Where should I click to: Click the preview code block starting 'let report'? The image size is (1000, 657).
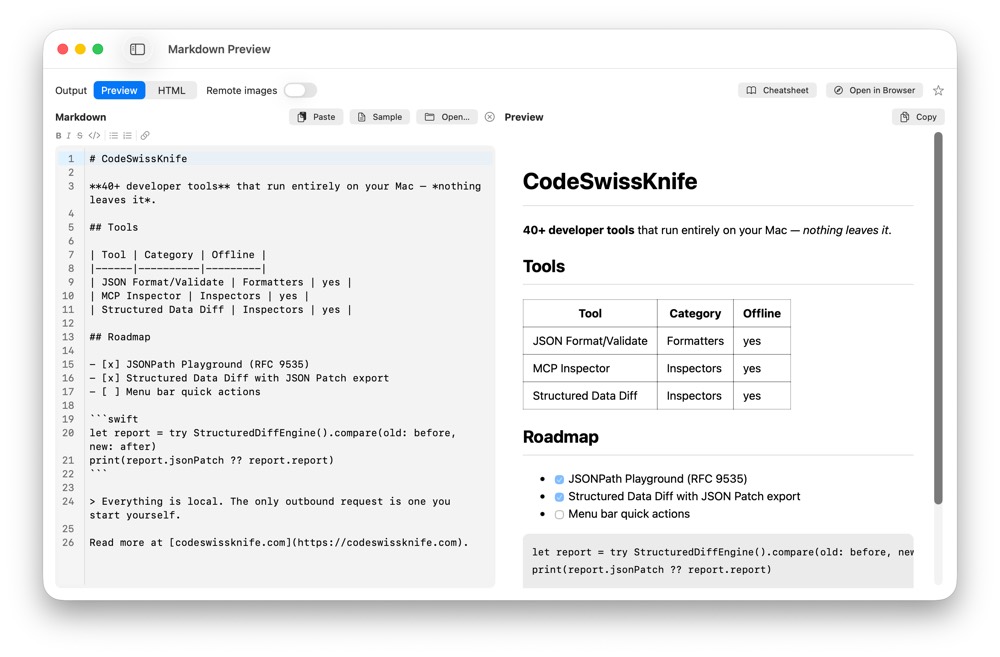click(x=718, y=561)
